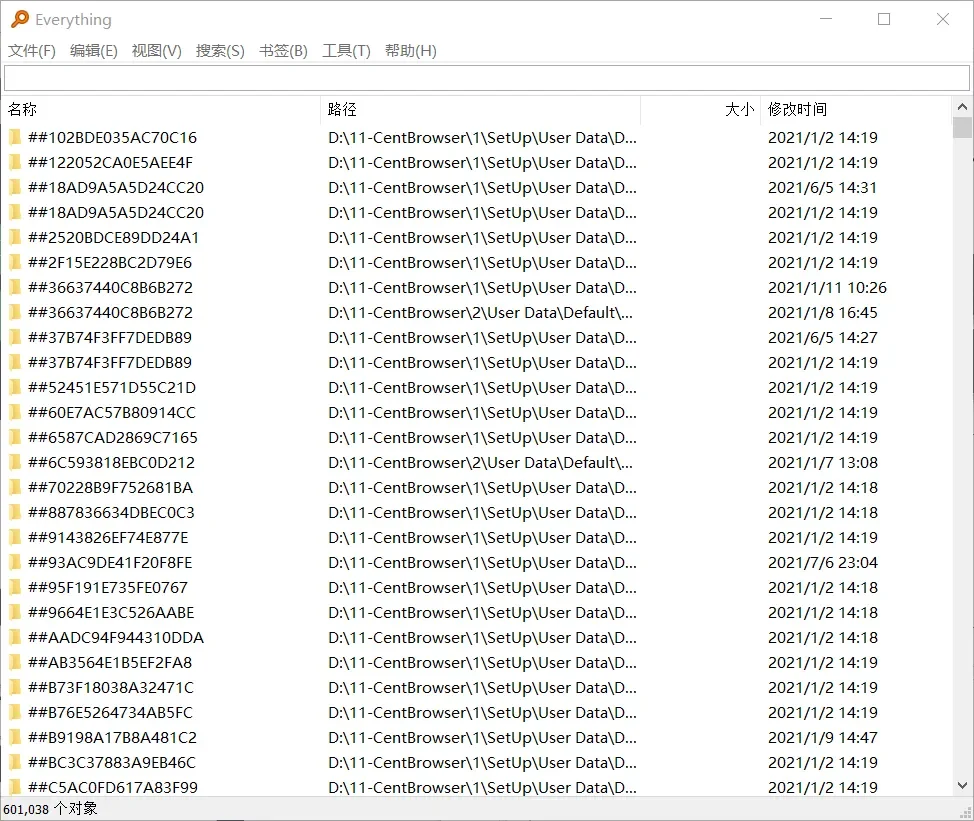Viewport: 974px width, 821px height.
Task: Click the folder icon beside ##102BDE035AC70C16
Action: click(13, 137)
